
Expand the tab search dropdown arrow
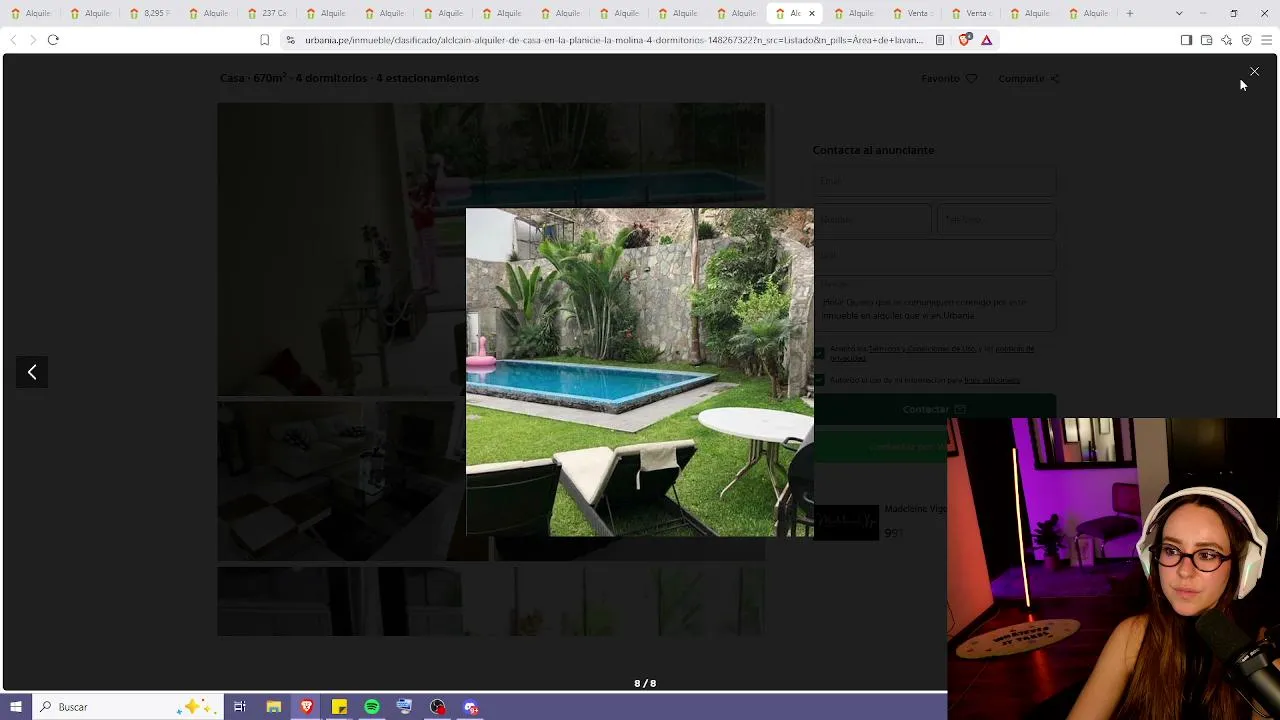tap(1179, 13)
